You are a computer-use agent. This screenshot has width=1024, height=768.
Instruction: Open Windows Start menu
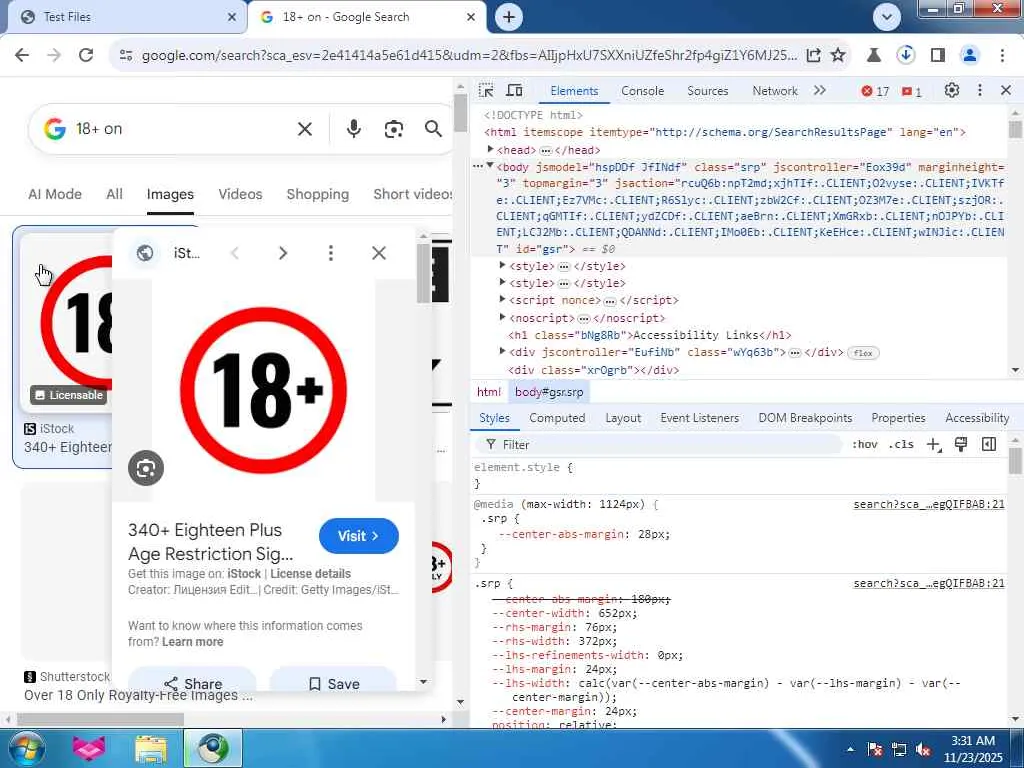pos(25,748)
